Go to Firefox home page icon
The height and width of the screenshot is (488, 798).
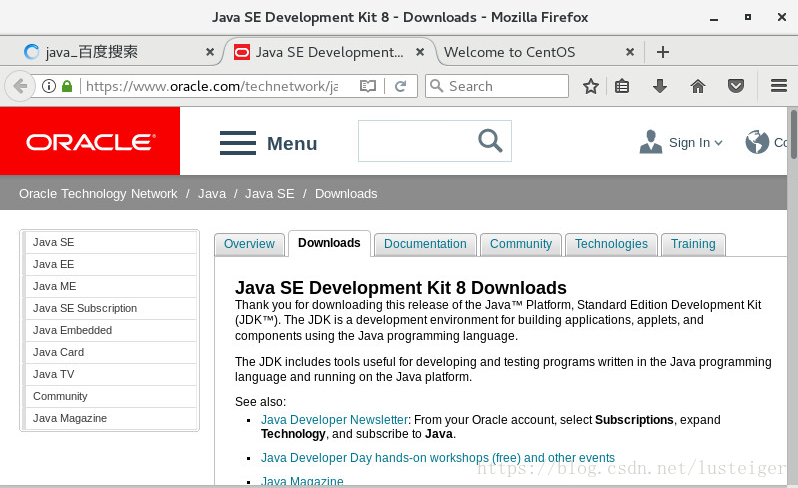click(x=698, y=86)
